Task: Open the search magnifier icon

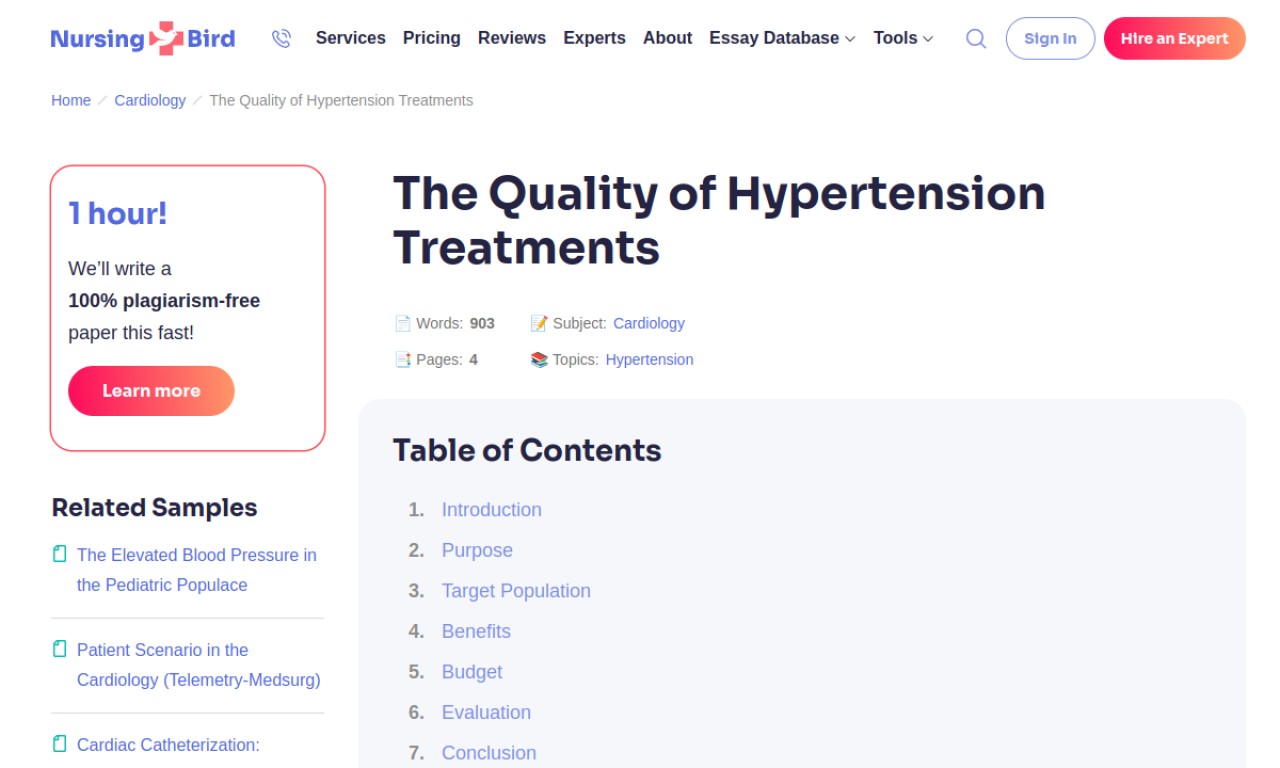Action: point(976,39)
